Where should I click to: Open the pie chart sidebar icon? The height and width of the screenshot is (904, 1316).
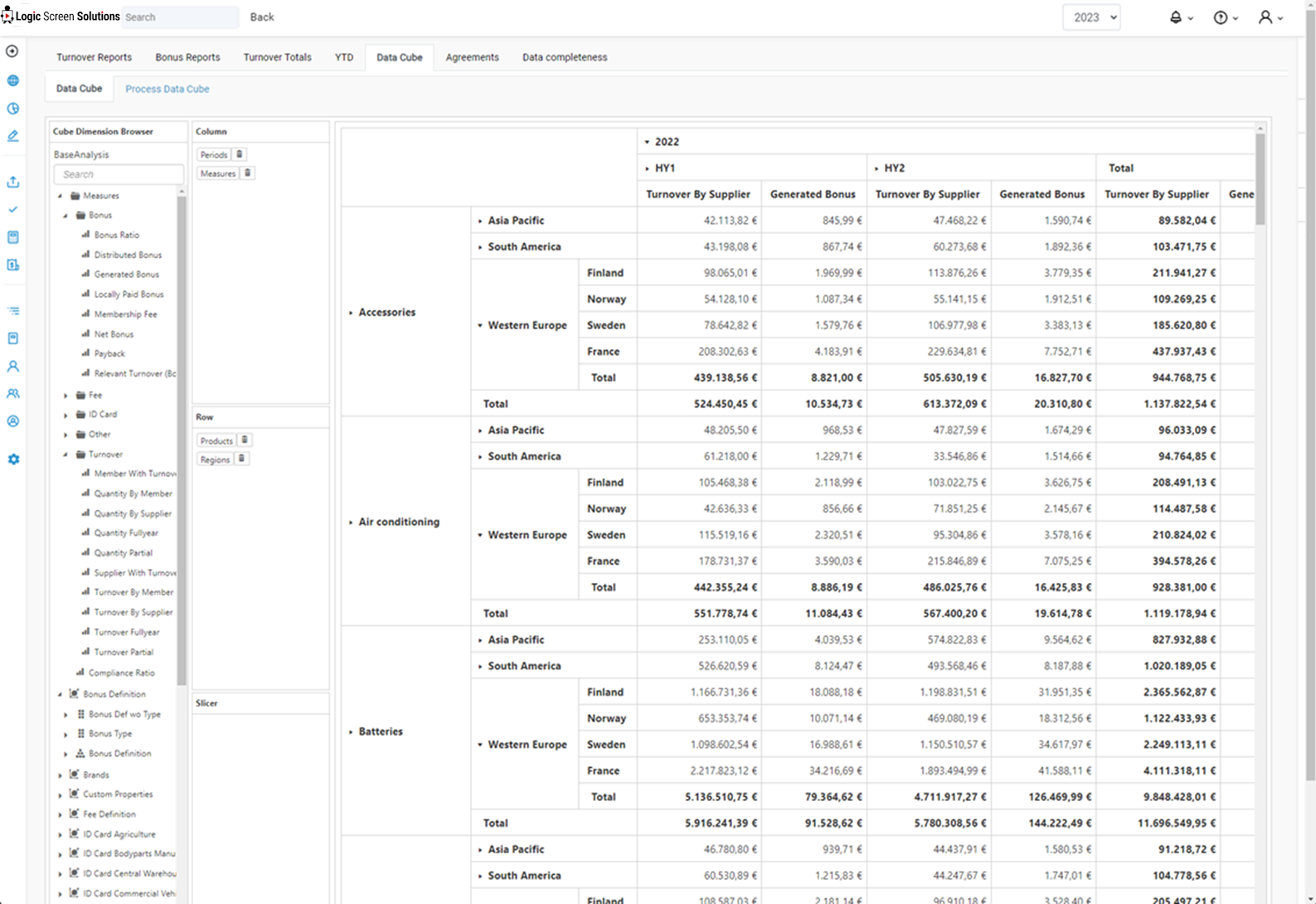[x=12, y=109]
